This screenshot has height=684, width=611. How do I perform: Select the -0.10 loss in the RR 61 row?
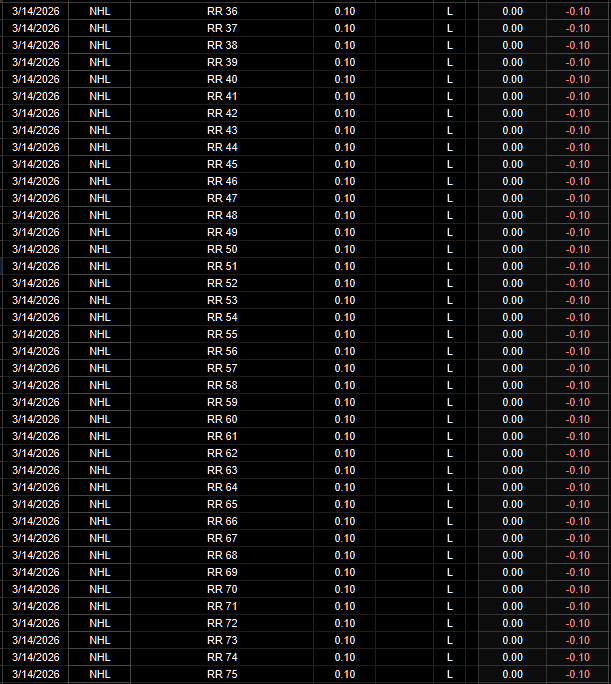point(577,437)
